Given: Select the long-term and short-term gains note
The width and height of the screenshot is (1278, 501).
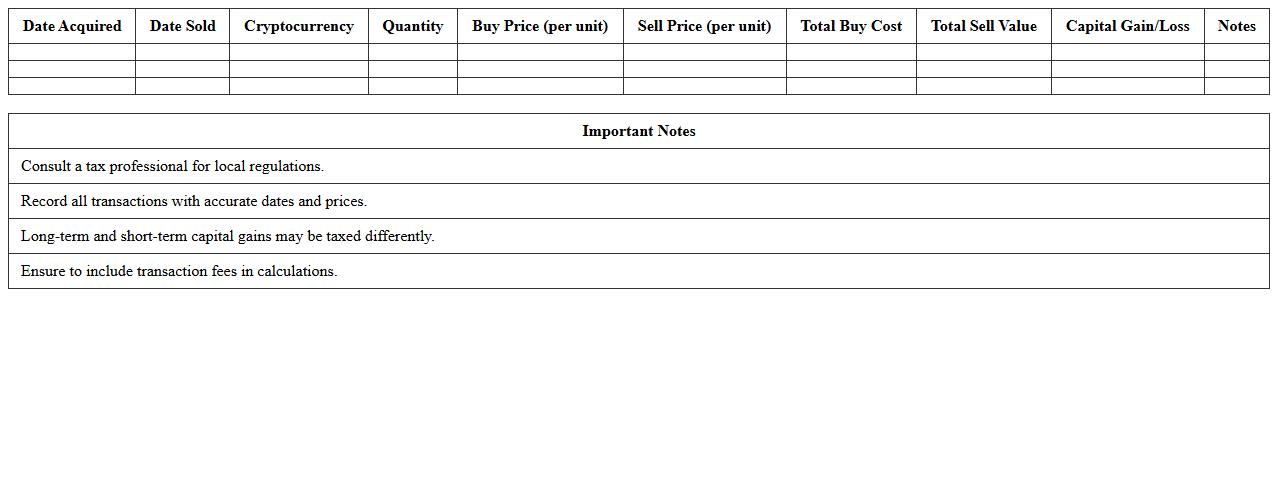Looking at the screenshot, I should (x=227, y=236).
